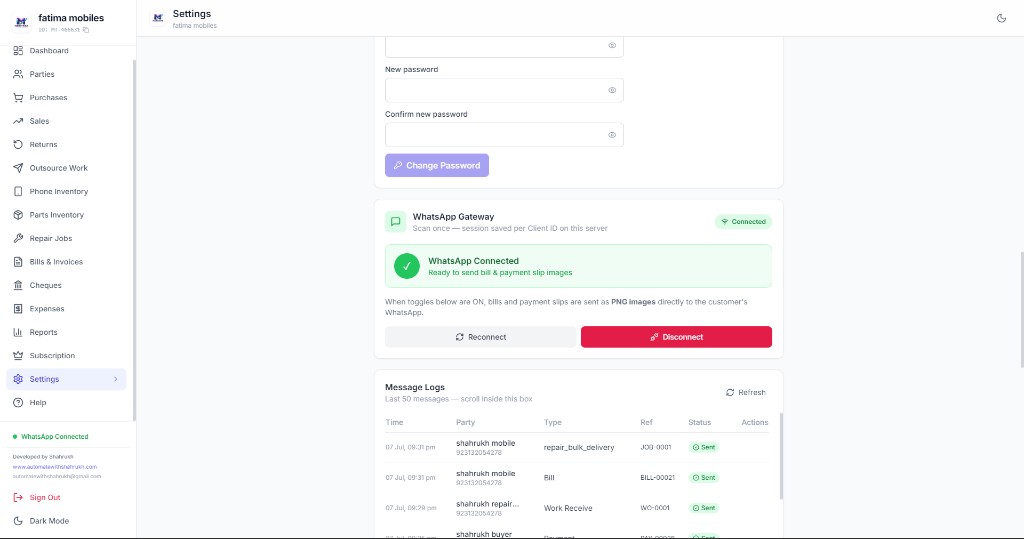
Task: Open the automatewithshahrukh.com link
Action: (55, 467)
